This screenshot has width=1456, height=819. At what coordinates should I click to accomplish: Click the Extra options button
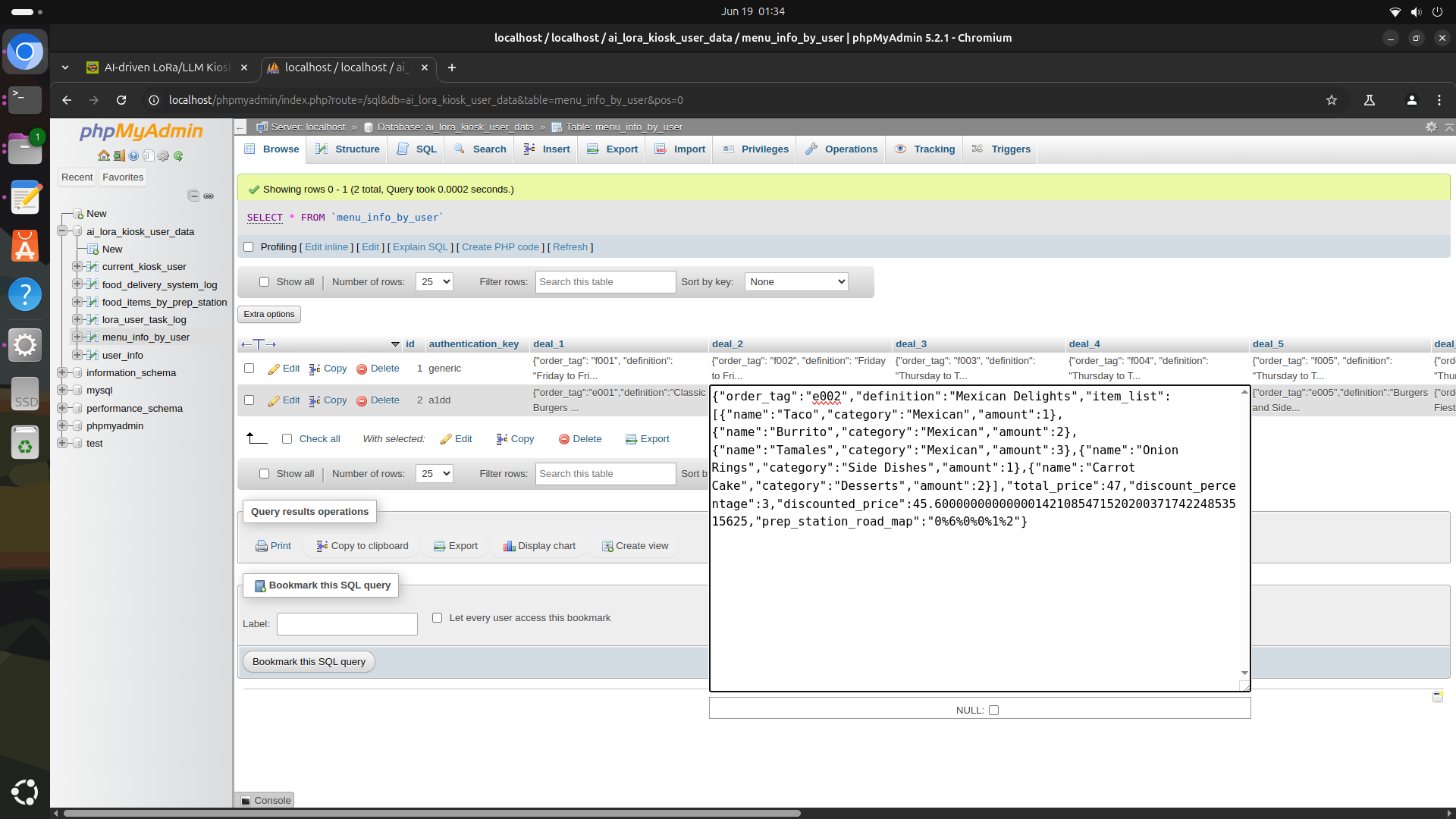tap(269, 314)
